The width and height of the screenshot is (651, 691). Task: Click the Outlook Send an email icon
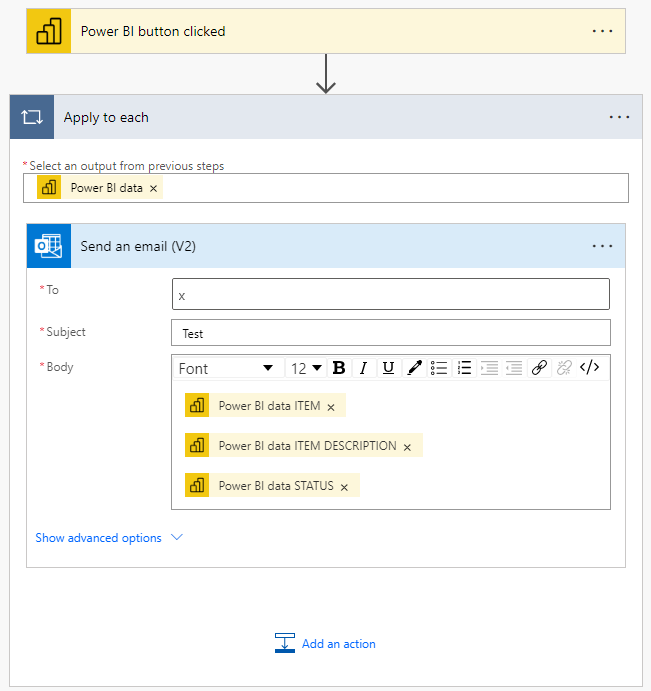click(48, 246)
